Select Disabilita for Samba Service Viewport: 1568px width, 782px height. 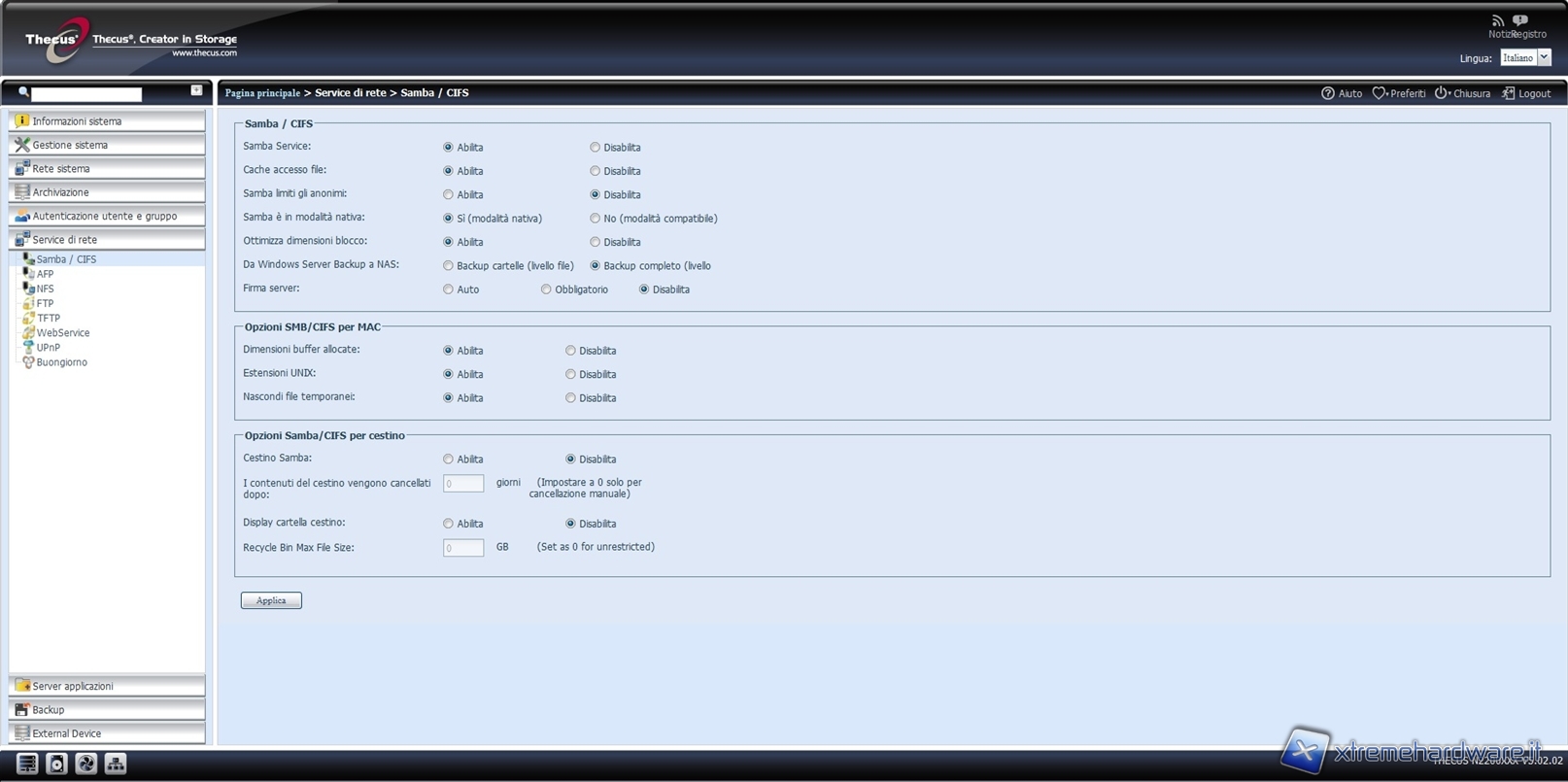595,148
